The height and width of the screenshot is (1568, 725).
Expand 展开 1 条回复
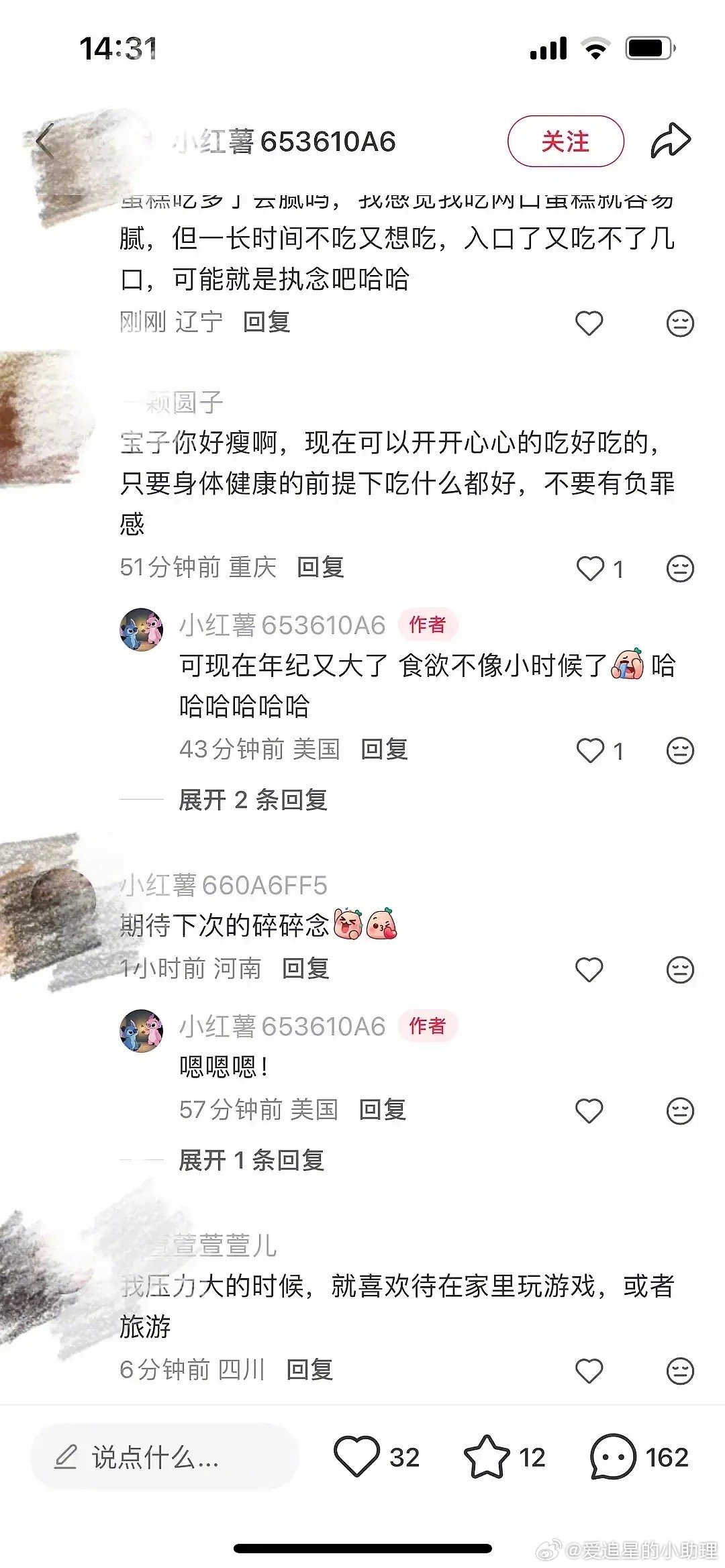(x=252, y=1160)
